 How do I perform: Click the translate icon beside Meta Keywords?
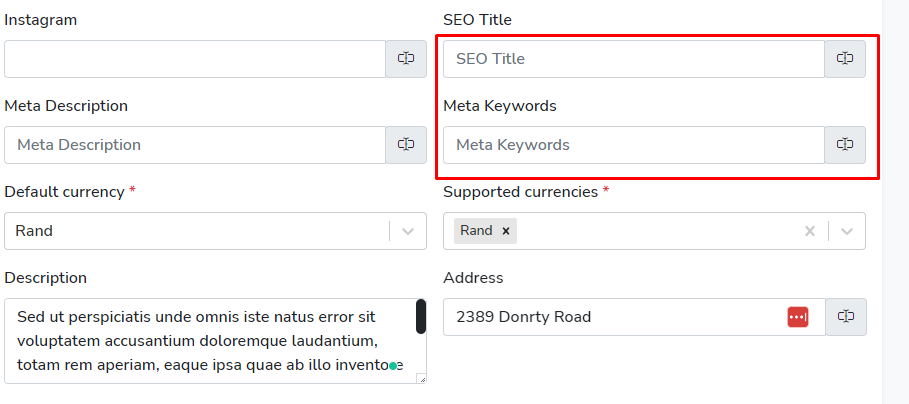[845, 145]
